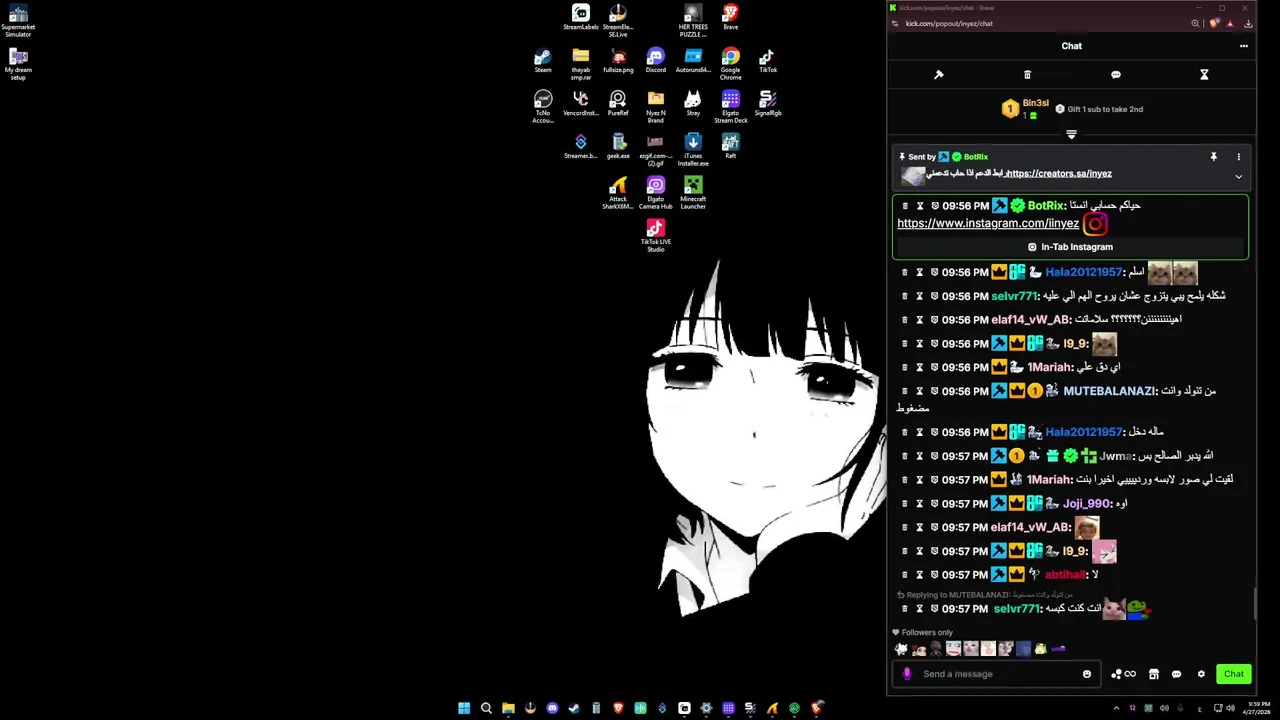Open chat settings gear icon

click(x=1201, y=674)
